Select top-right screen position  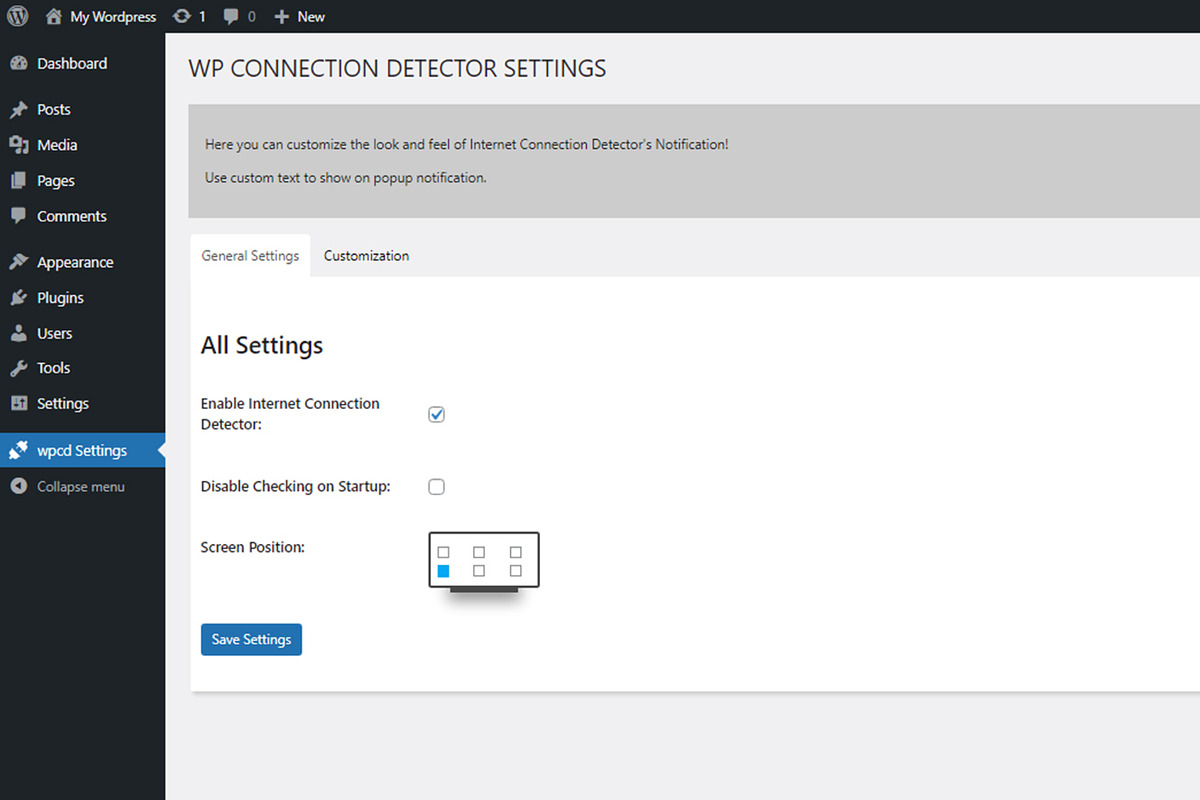(x=516, y=552)
